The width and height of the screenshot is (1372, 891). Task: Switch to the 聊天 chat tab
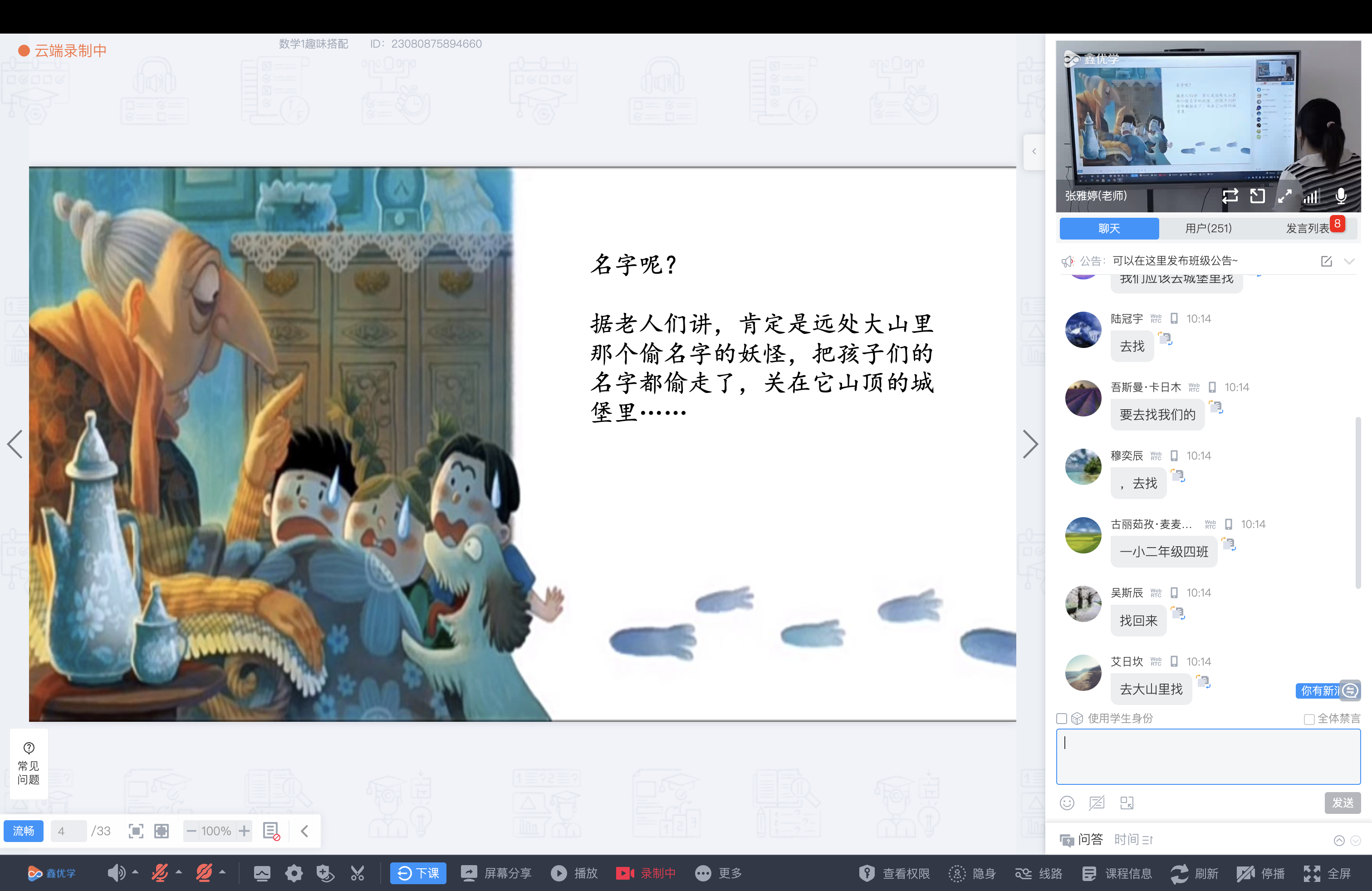click(x=1109, y=228)
